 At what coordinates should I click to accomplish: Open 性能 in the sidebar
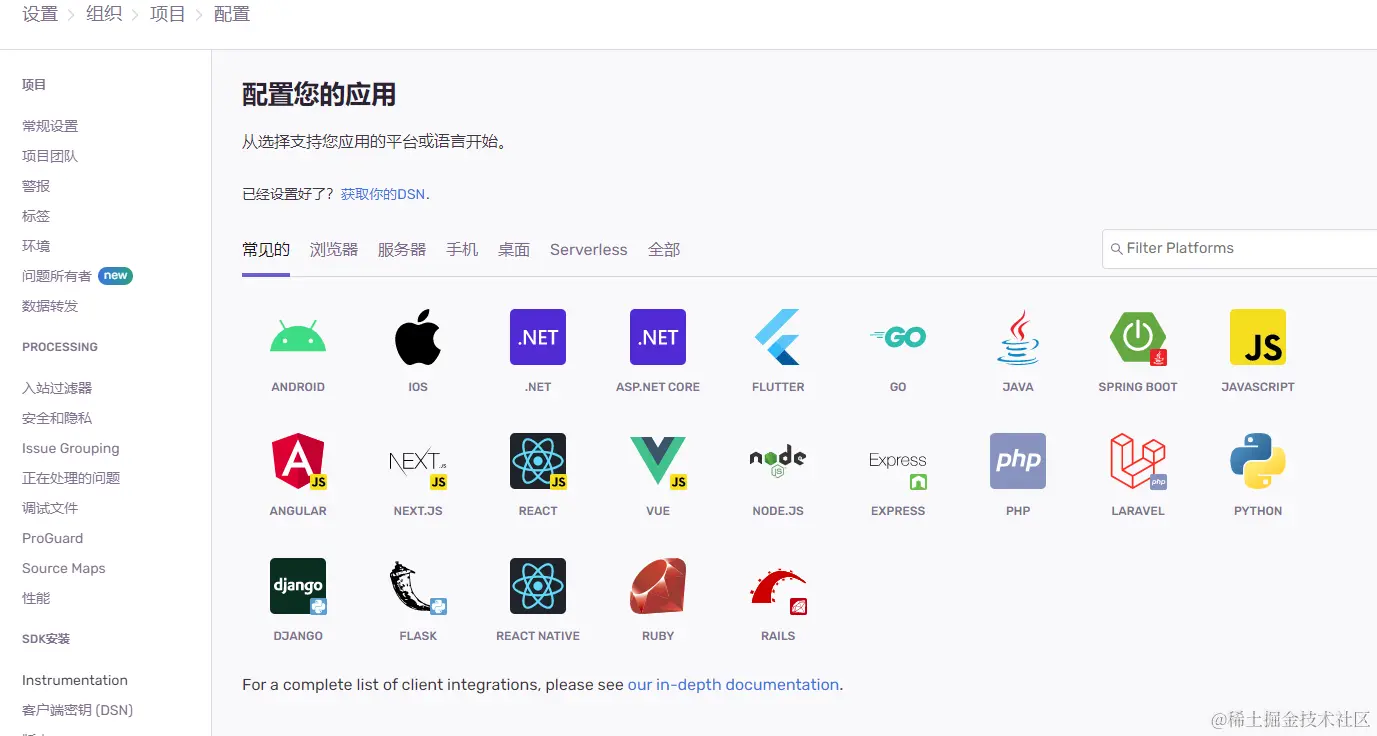pyautogui.click(x=36, y=598)
